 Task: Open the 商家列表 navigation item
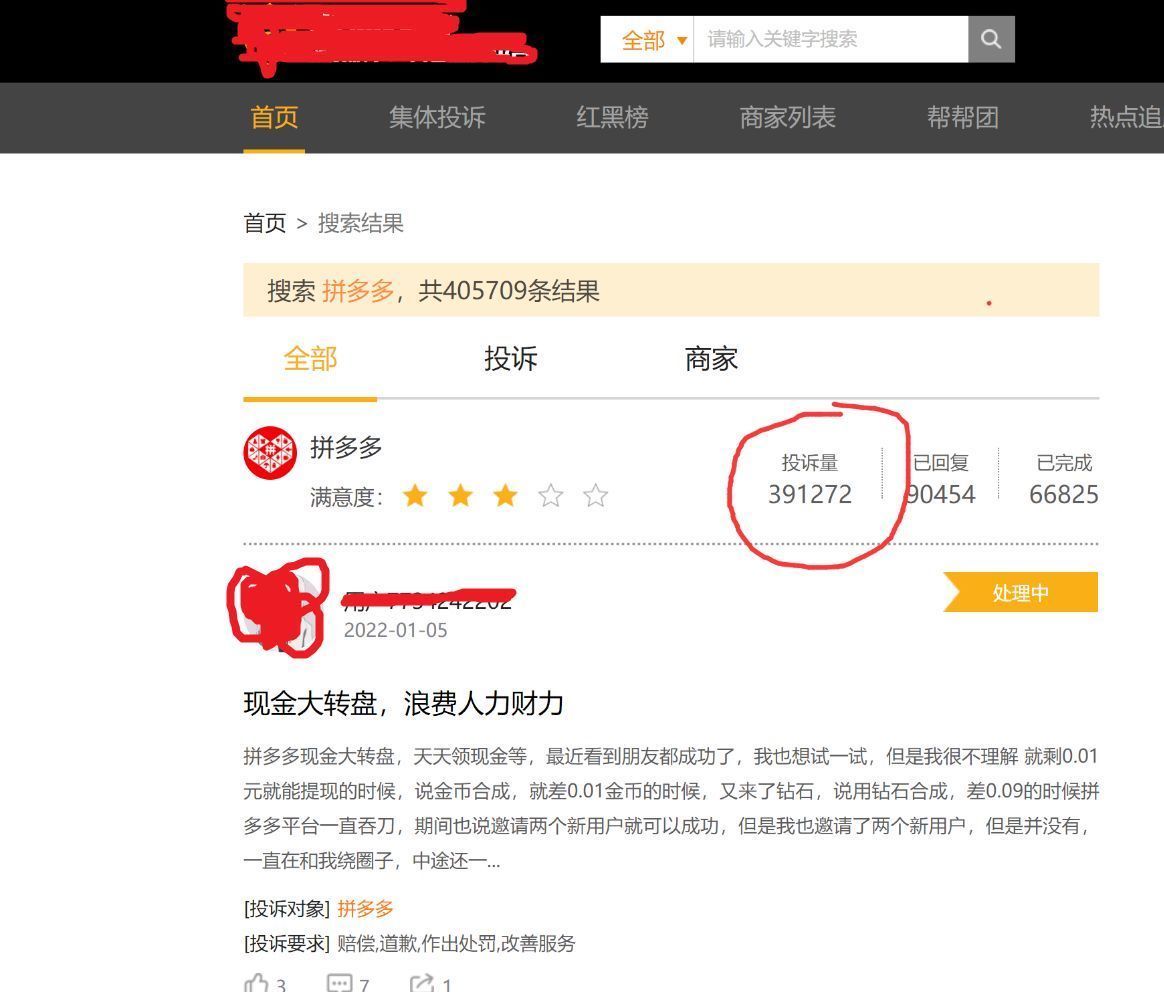click(x=788, y=117)
